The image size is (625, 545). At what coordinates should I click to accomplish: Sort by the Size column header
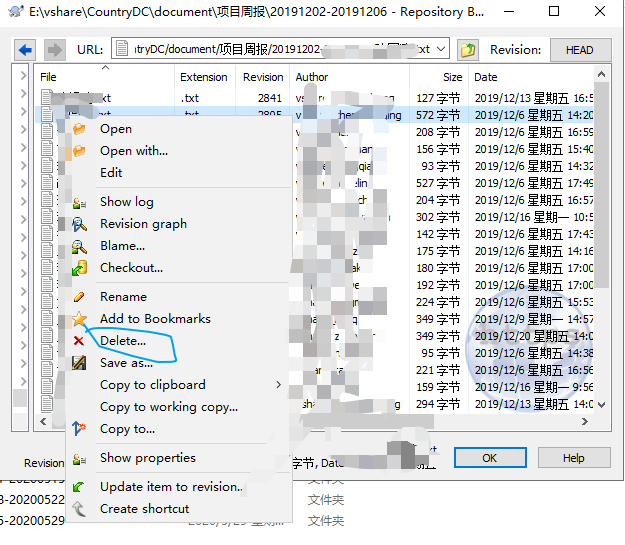pos(452,77)
